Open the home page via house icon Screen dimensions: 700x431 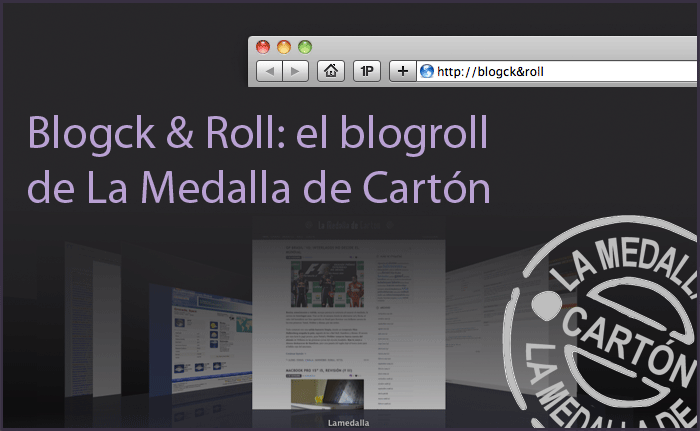click(331, 71)
